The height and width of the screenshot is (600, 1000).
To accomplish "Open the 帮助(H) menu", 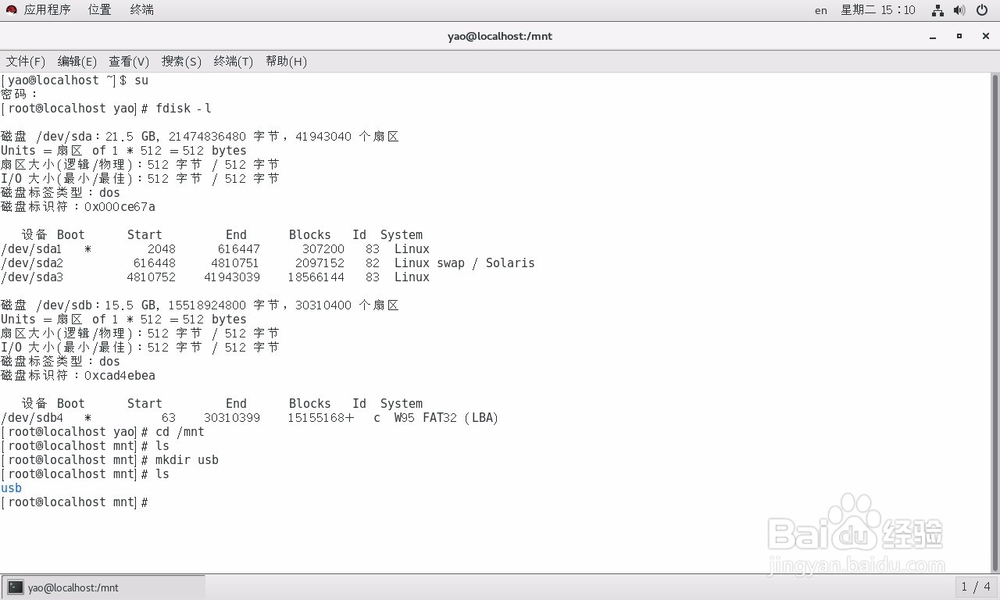I will (286, 61).
